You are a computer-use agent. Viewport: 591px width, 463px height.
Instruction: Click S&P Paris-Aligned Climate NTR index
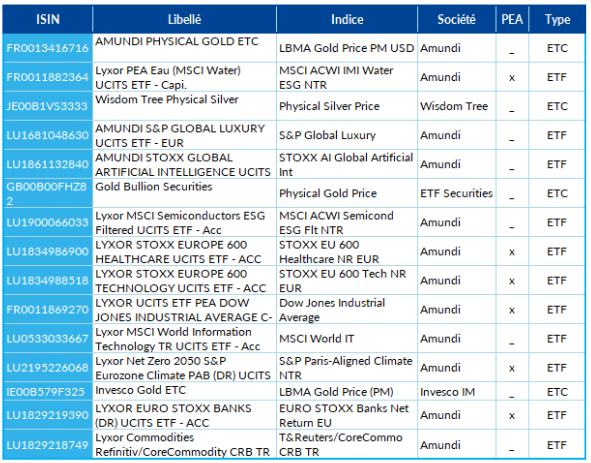(346, 368)
